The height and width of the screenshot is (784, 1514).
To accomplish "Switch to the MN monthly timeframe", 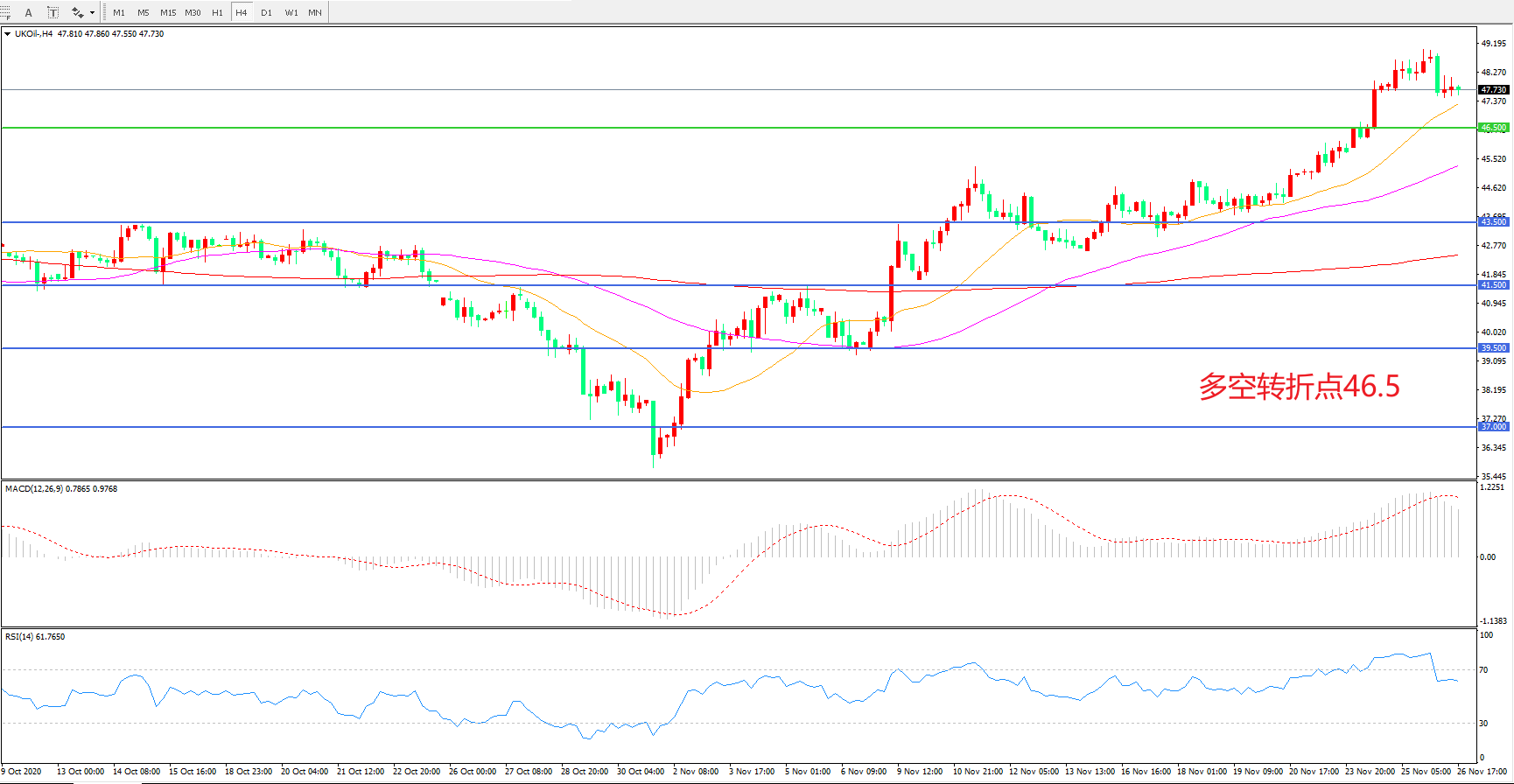I will [x=315, y=12].
